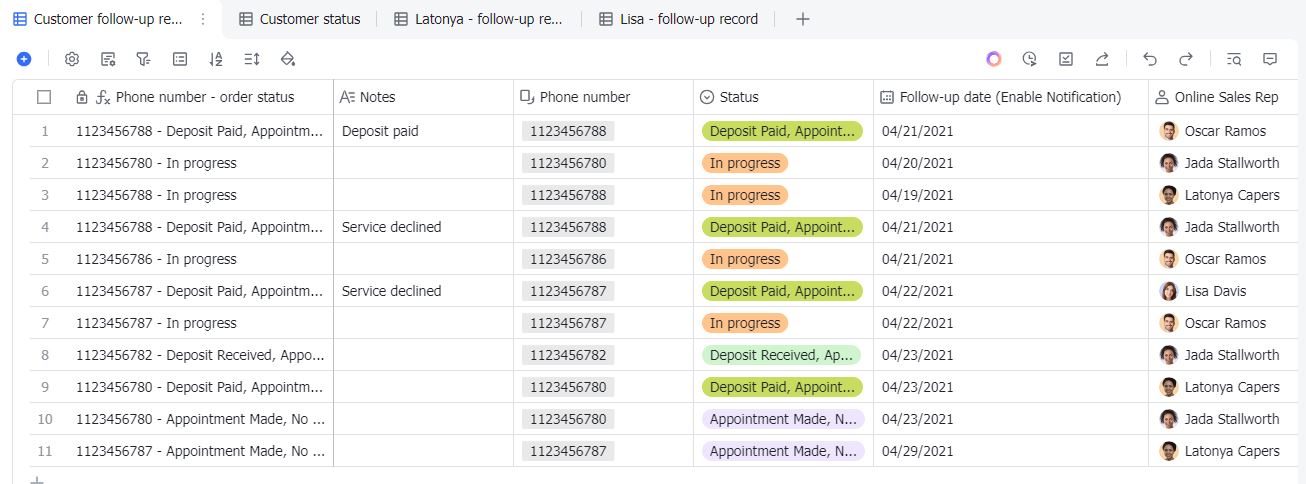The width and height of the screenshot is (1306, 484).
Task: Toggle the select-all checkbox in header
Action: [44, 97]
